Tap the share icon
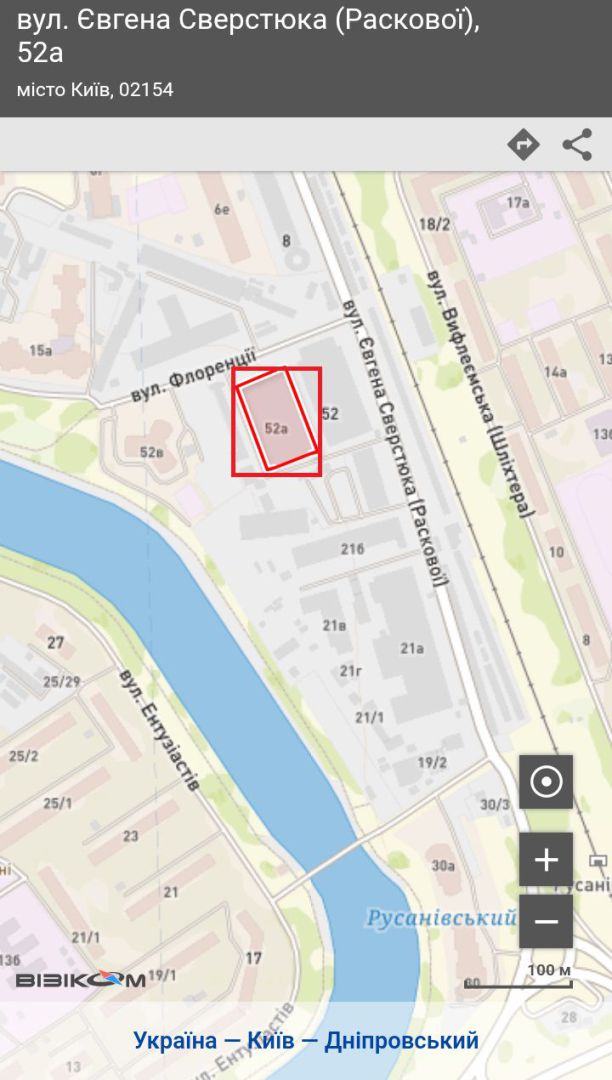This screenshot has width=612, height=1080. (577, 145)
